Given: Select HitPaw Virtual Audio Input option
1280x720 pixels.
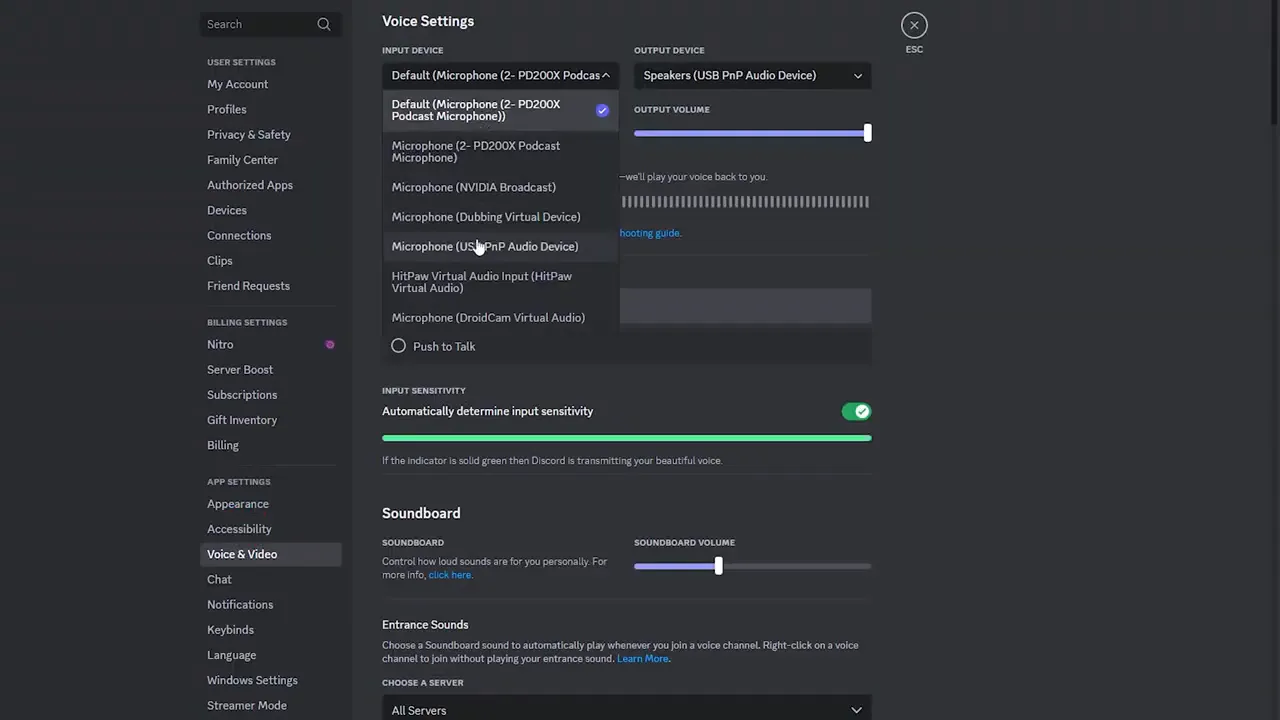Looking at the screenshot, I should (x=500, y=282).
